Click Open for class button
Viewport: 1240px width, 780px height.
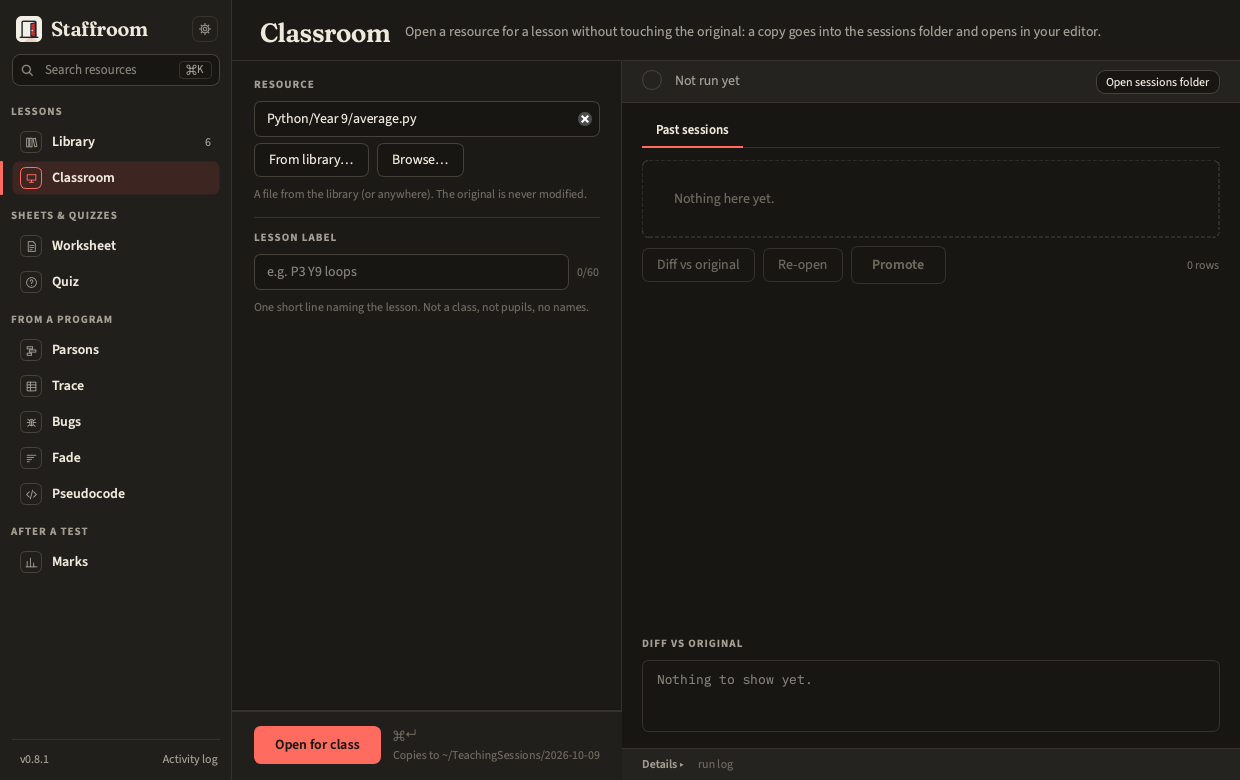tap(317, 745)
